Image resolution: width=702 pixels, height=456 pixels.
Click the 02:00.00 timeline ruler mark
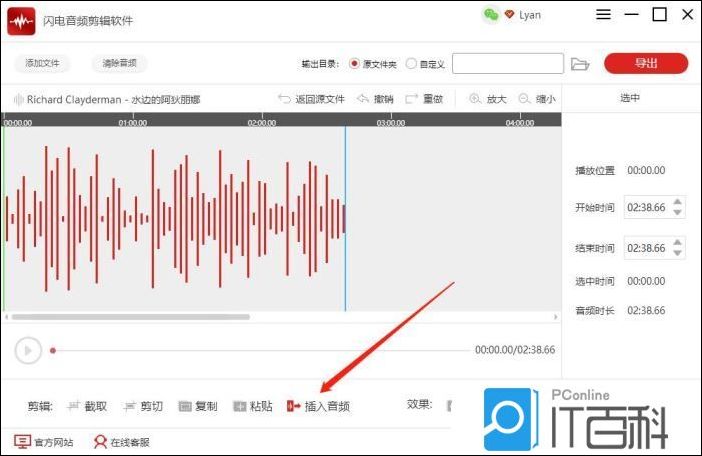click(262, 122)
